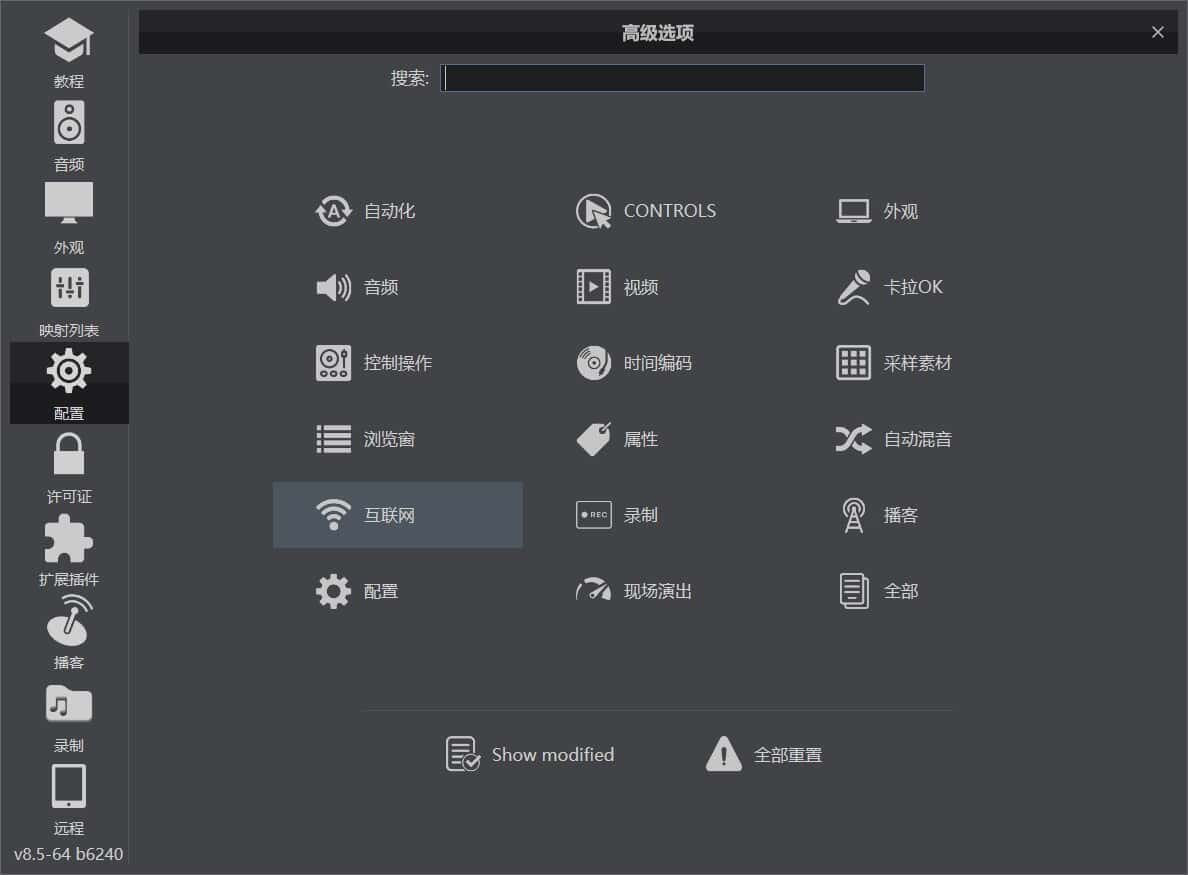
Task: Click the 现场演出 gauge icon
Action: 593,591
